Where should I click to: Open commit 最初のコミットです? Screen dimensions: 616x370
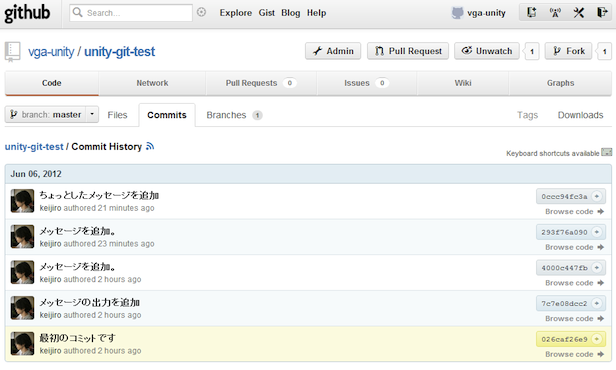click(77, 338)
